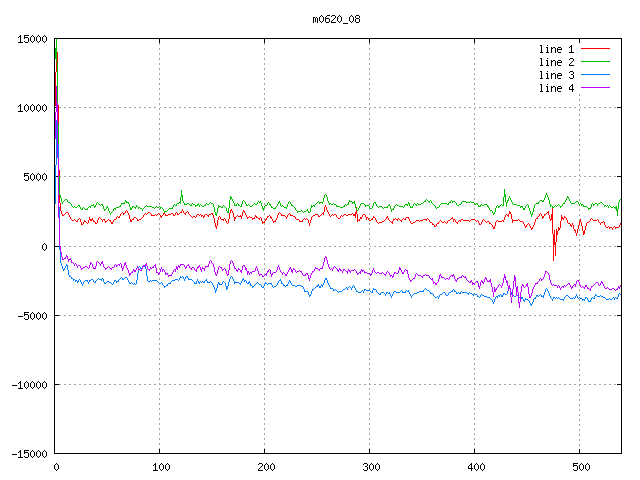Click the 200 x-axis tick label

pos(265,467)
